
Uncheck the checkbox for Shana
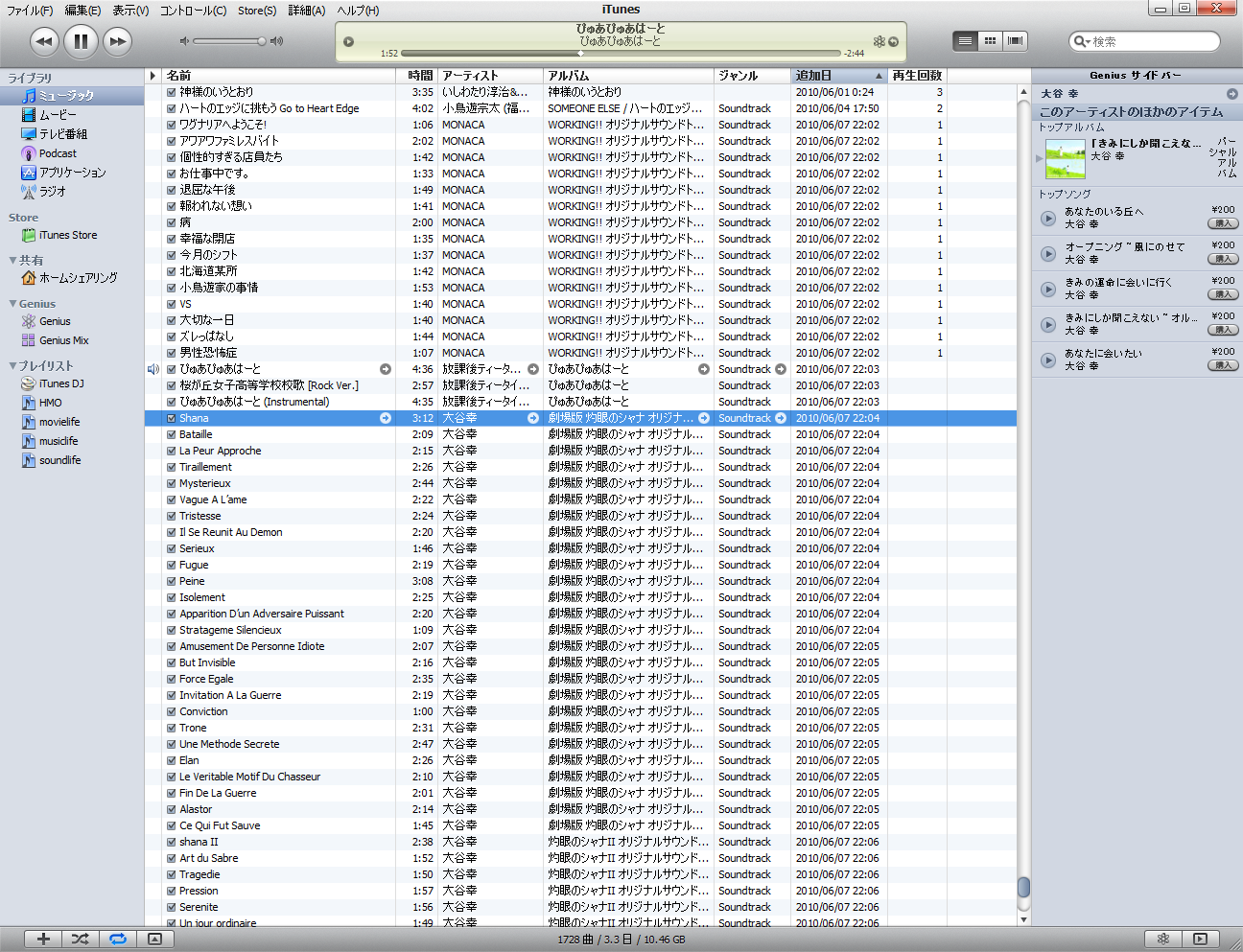click(x=171, y=418)
